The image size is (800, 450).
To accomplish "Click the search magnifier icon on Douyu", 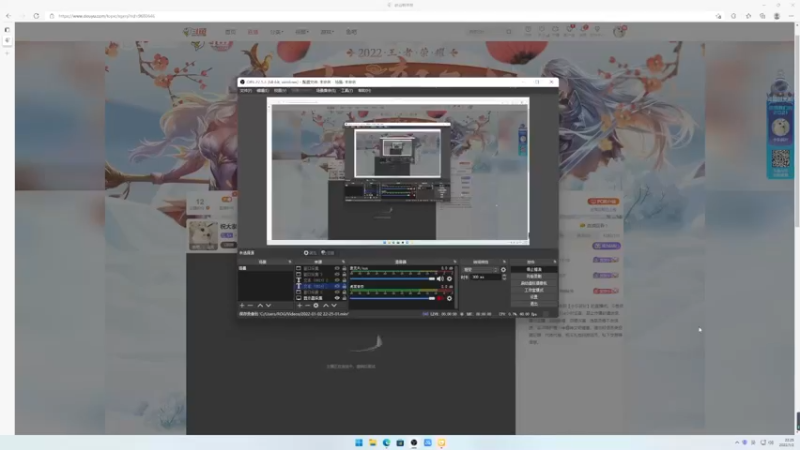I will pyautogui.click(x=509, y=32).
